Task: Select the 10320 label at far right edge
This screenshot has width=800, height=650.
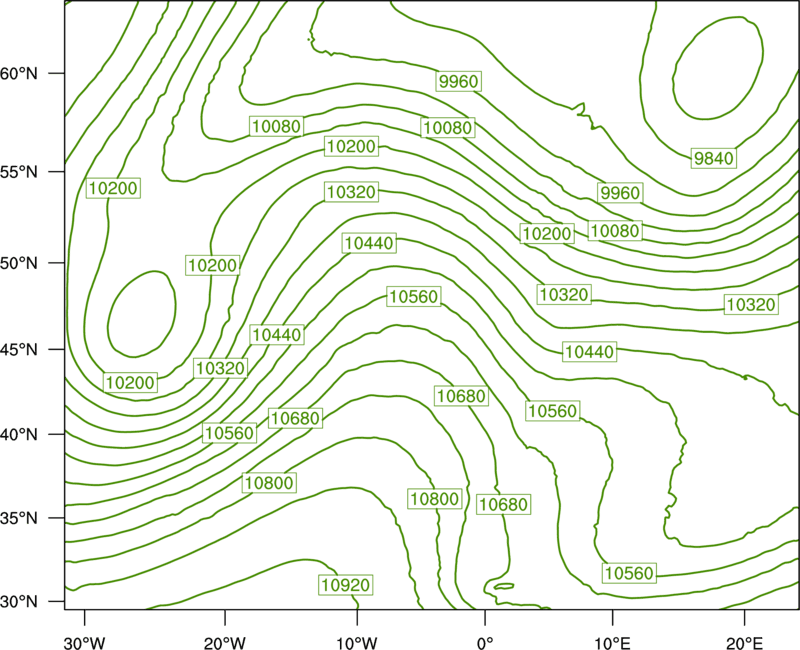Action: coord(751,305)
